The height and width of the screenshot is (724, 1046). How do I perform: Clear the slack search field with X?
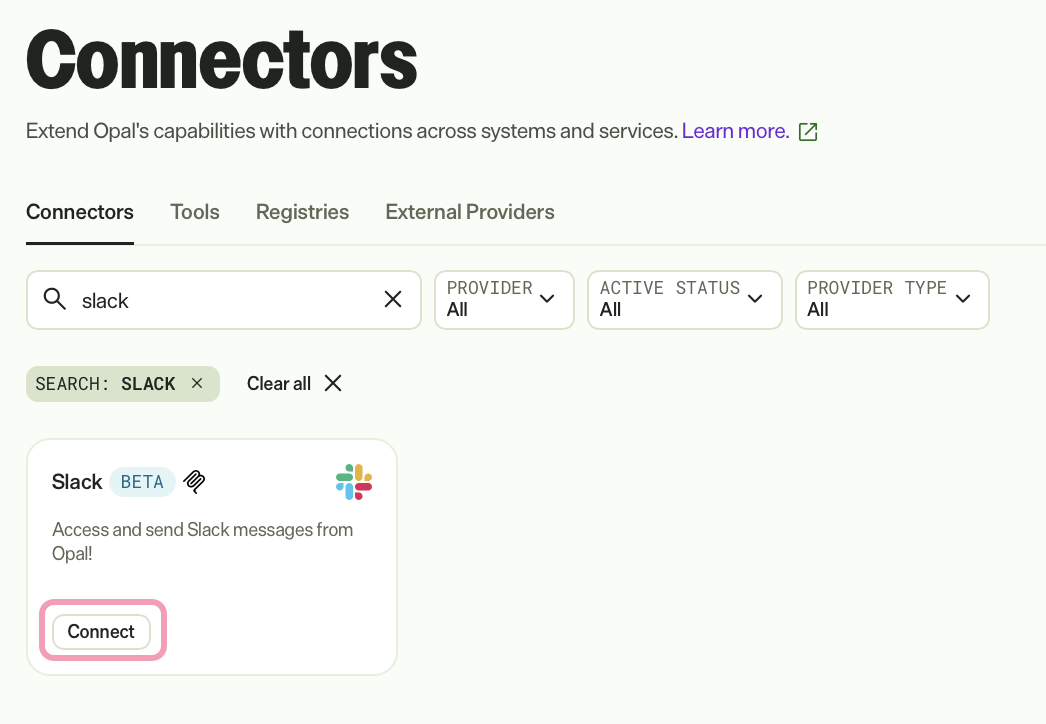tap(393, 299)
